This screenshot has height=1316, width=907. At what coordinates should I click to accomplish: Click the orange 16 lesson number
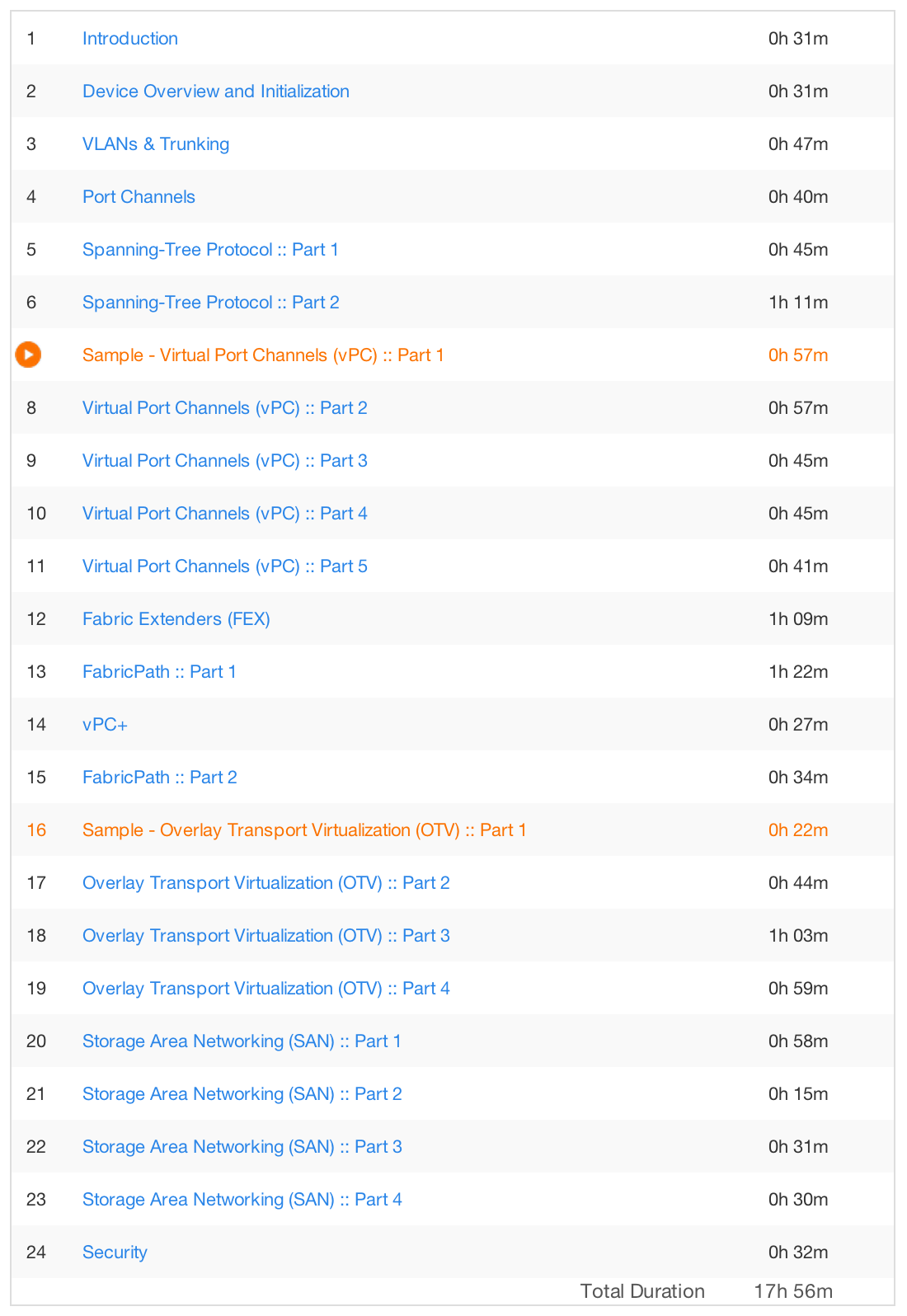click(36, 830)
